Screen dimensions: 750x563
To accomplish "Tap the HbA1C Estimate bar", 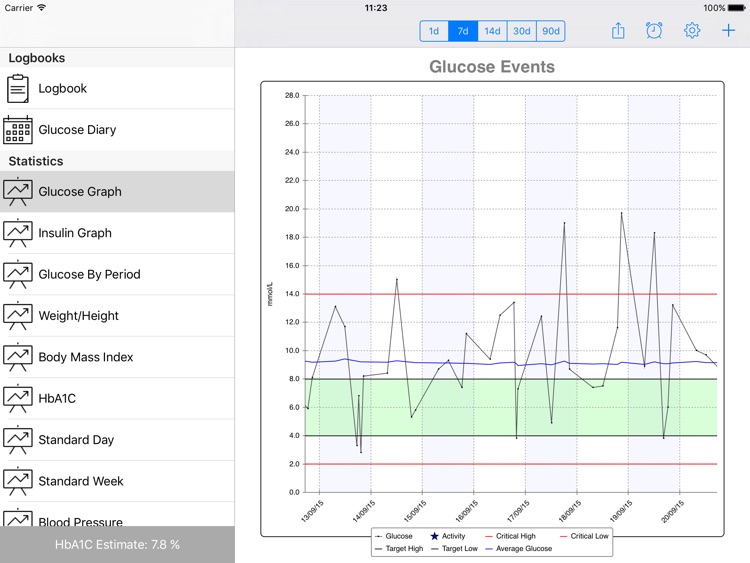I will (117, 545).
